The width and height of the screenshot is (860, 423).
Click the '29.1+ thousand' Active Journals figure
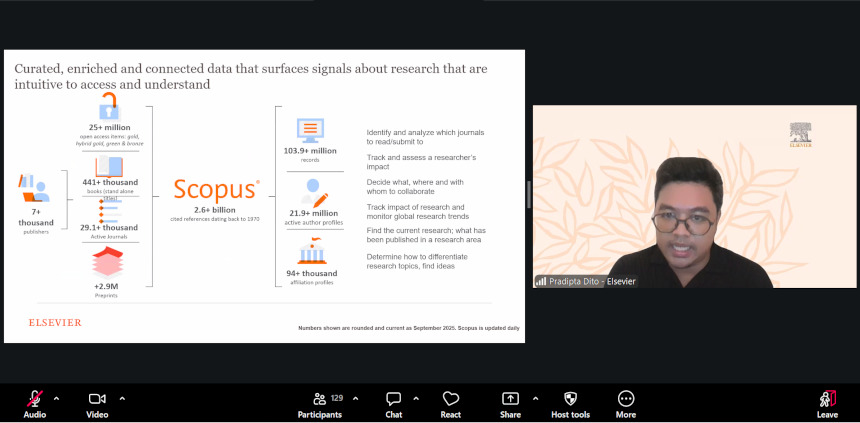(x=110, y=228)
